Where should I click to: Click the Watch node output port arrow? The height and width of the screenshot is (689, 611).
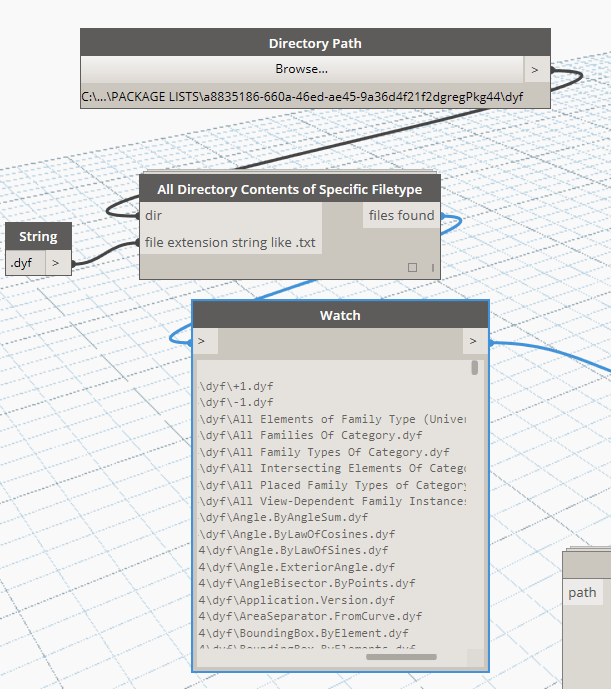click(475, 341)
